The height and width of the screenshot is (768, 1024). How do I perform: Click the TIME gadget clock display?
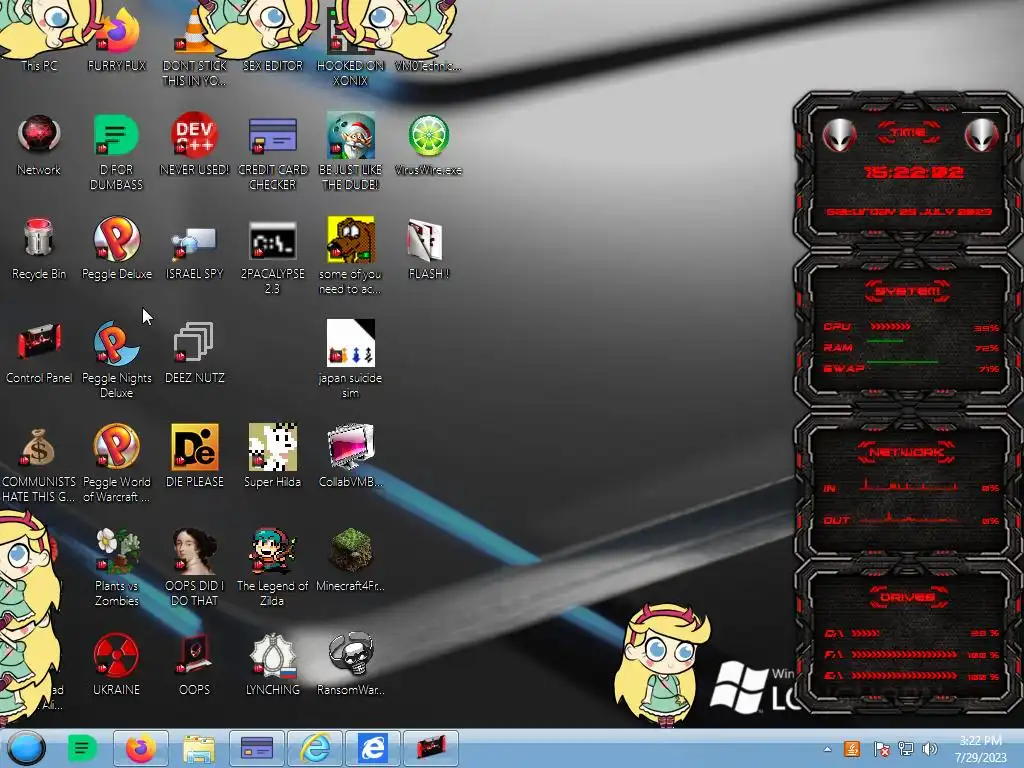[913, 172]
